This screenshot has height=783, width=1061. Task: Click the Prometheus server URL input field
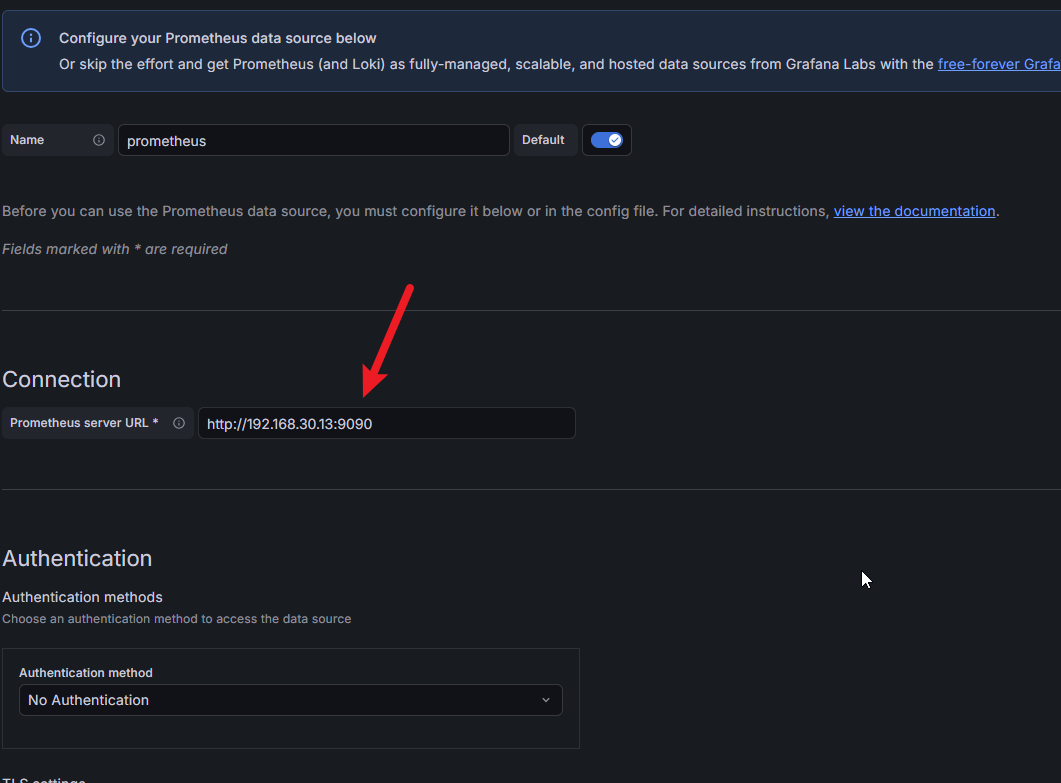click(x=386, y=423)
